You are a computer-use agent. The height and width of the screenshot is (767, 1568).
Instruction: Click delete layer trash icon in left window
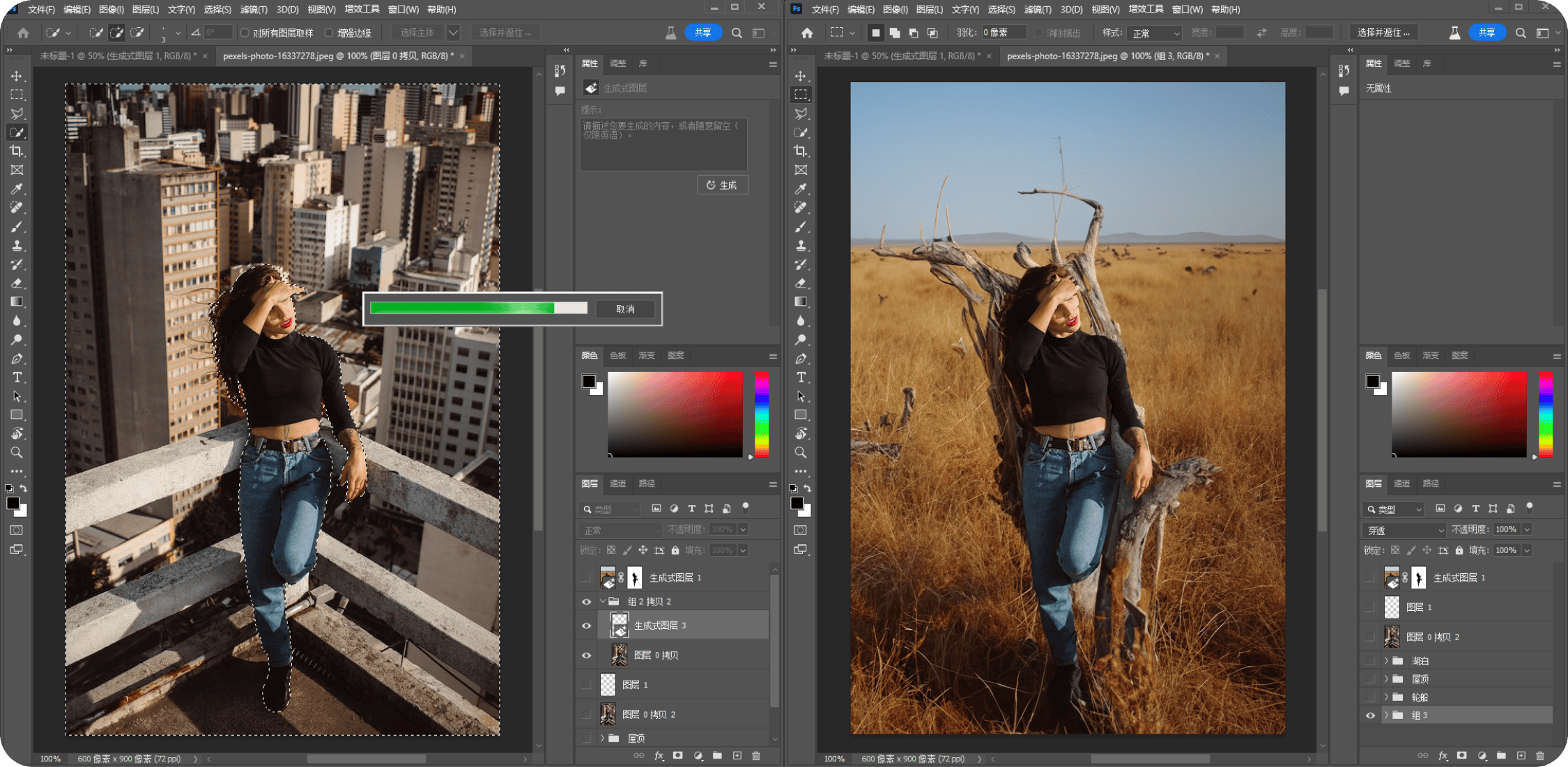[x=756, y=756]
